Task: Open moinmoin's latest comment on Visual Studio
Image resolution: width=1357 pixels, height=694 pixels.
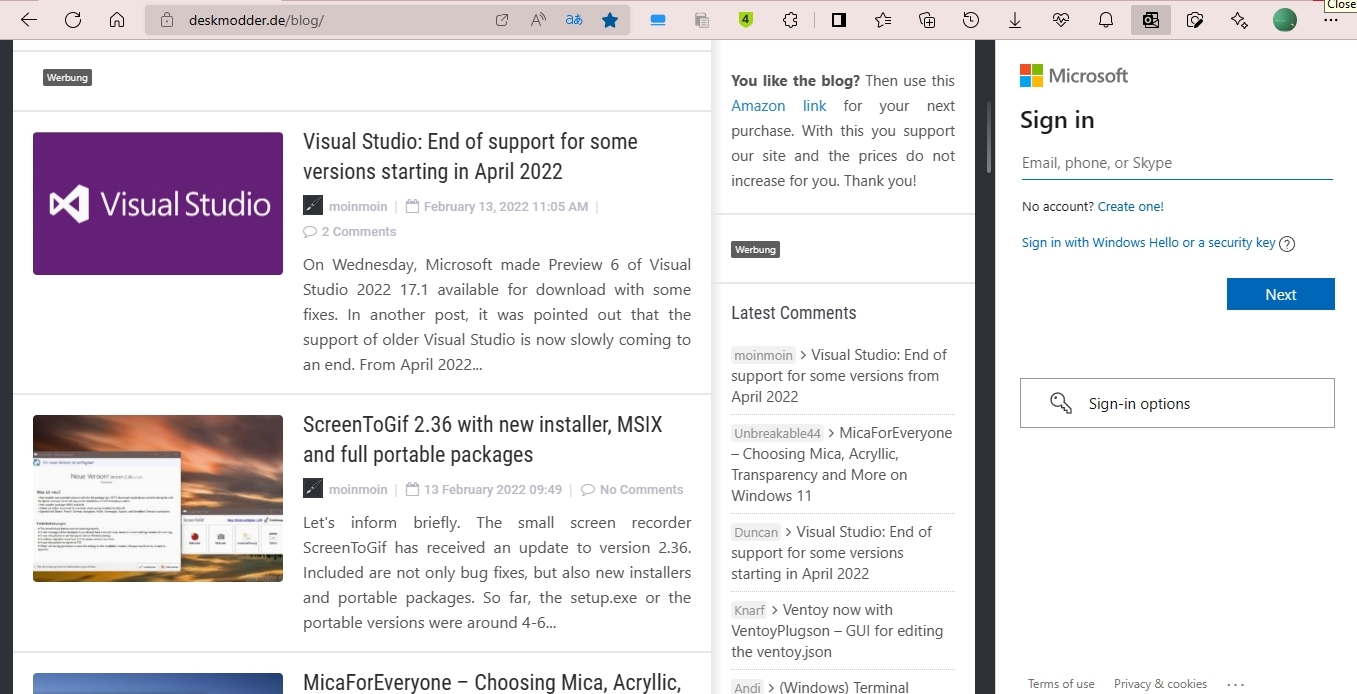Action: coord(839,376)
